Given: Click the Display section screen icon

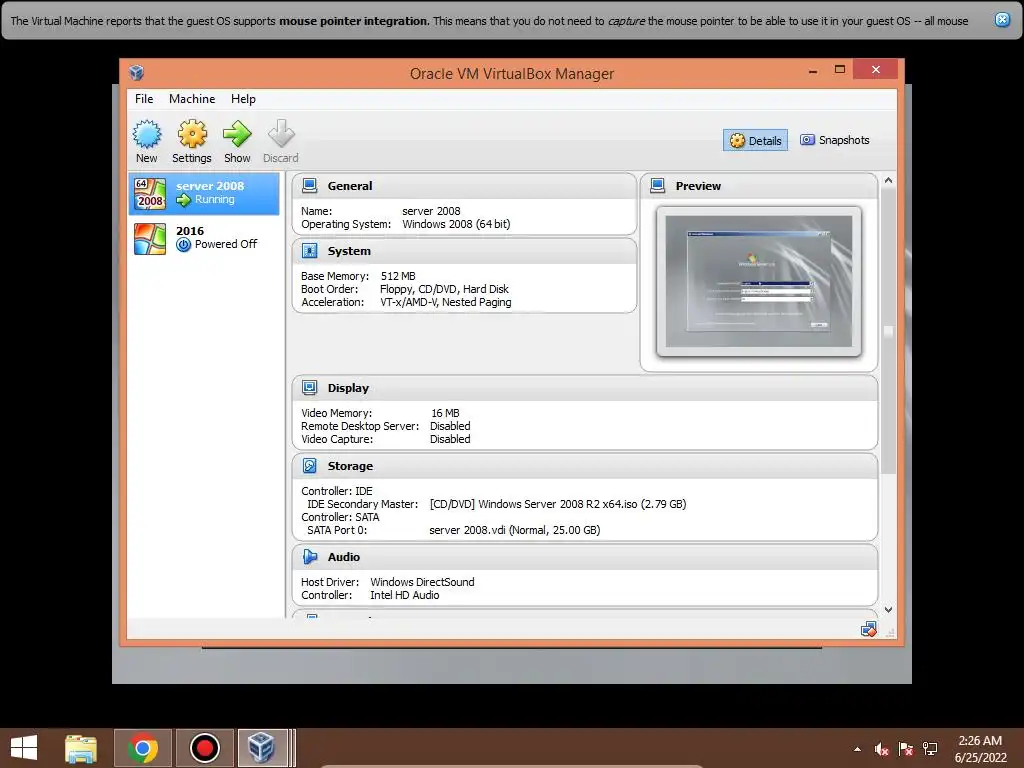Looking at the screenshot, I should pyautogui.click(x=310, y=388).
